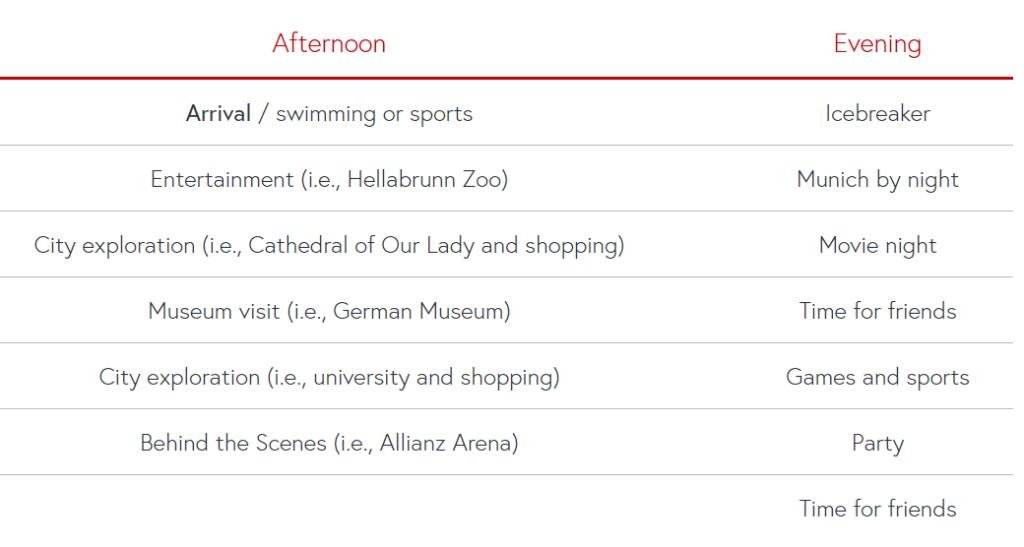Select the Munich by night cell
Viewport: 1024px width, 547px height.
(877, 180)
